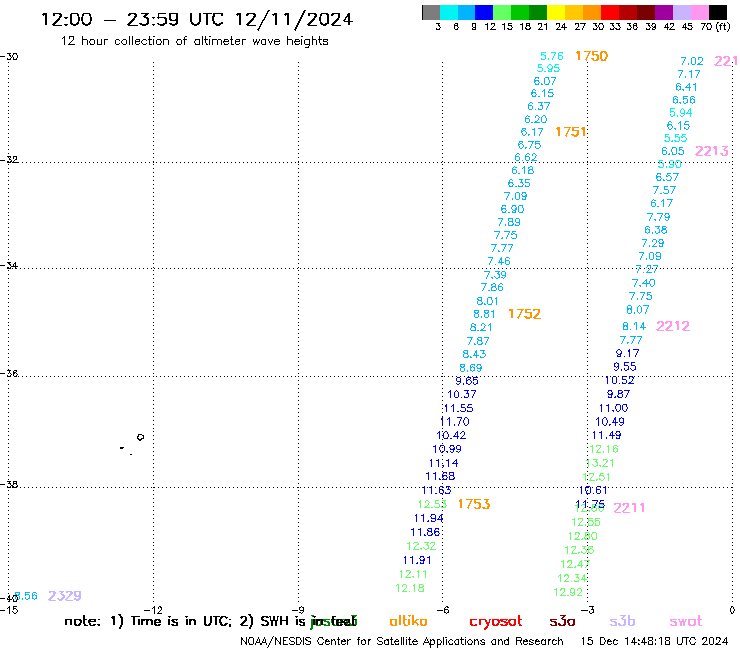Click the pink swatch in the color scale
Viewport: 740px width, 650px height.
699,12
